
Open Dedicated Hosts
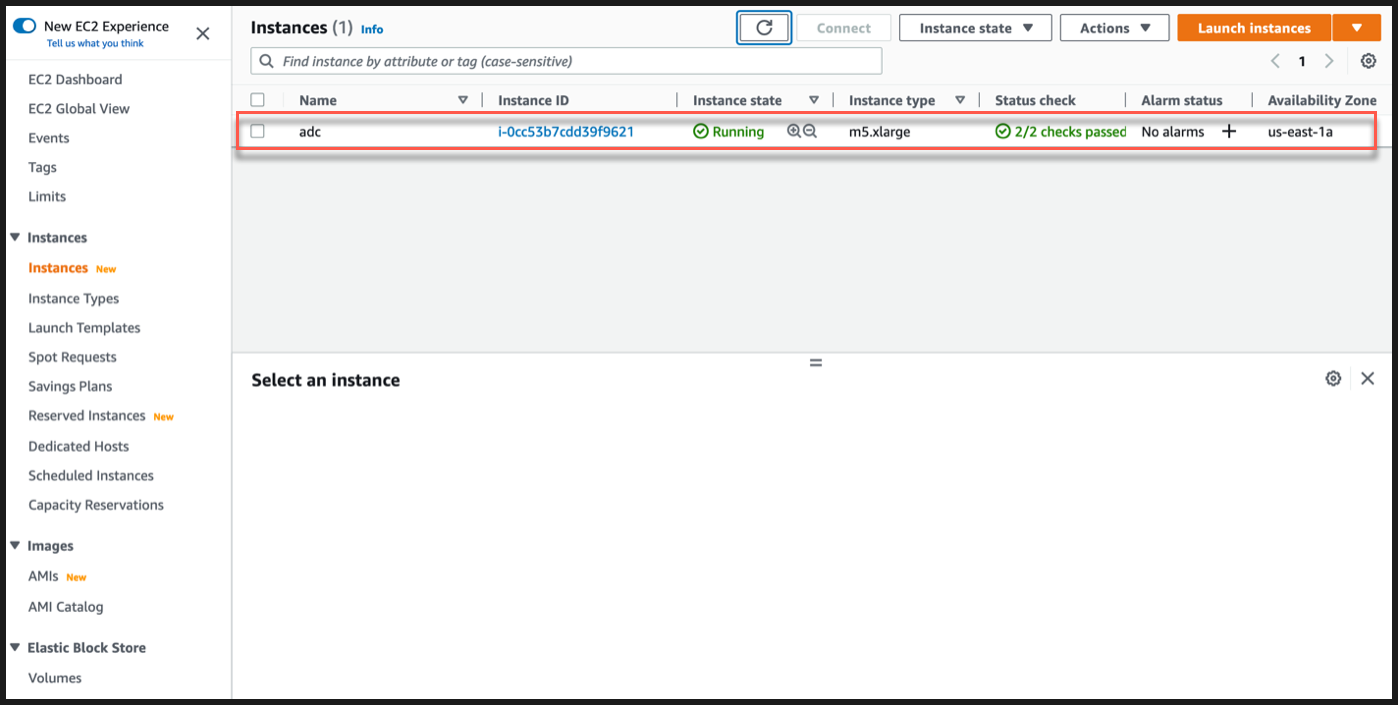pos(78,446)
